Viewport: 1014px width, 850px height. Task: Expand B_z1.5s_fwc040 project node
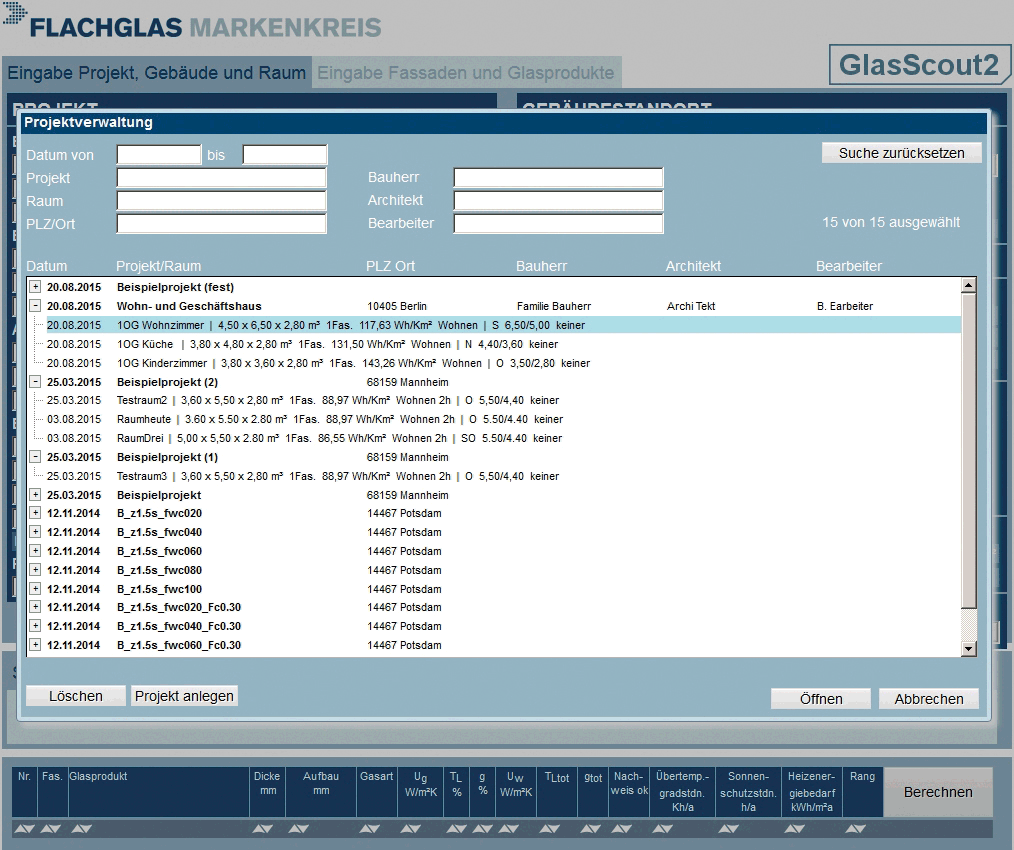(36, 531)
